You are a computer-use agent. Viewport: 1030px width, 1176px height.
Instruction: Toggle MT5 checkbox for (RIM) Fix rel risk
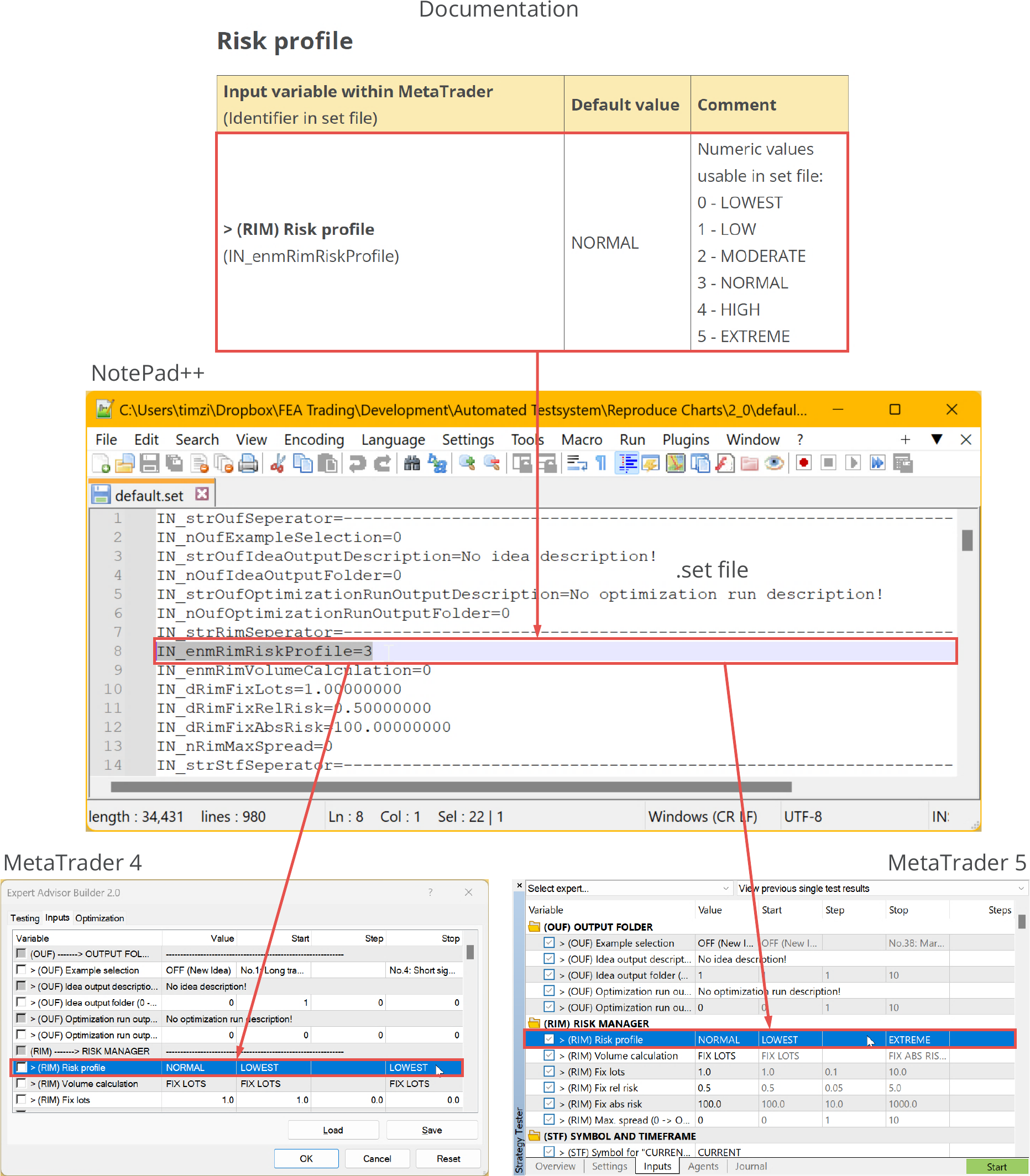(549, 1088)
